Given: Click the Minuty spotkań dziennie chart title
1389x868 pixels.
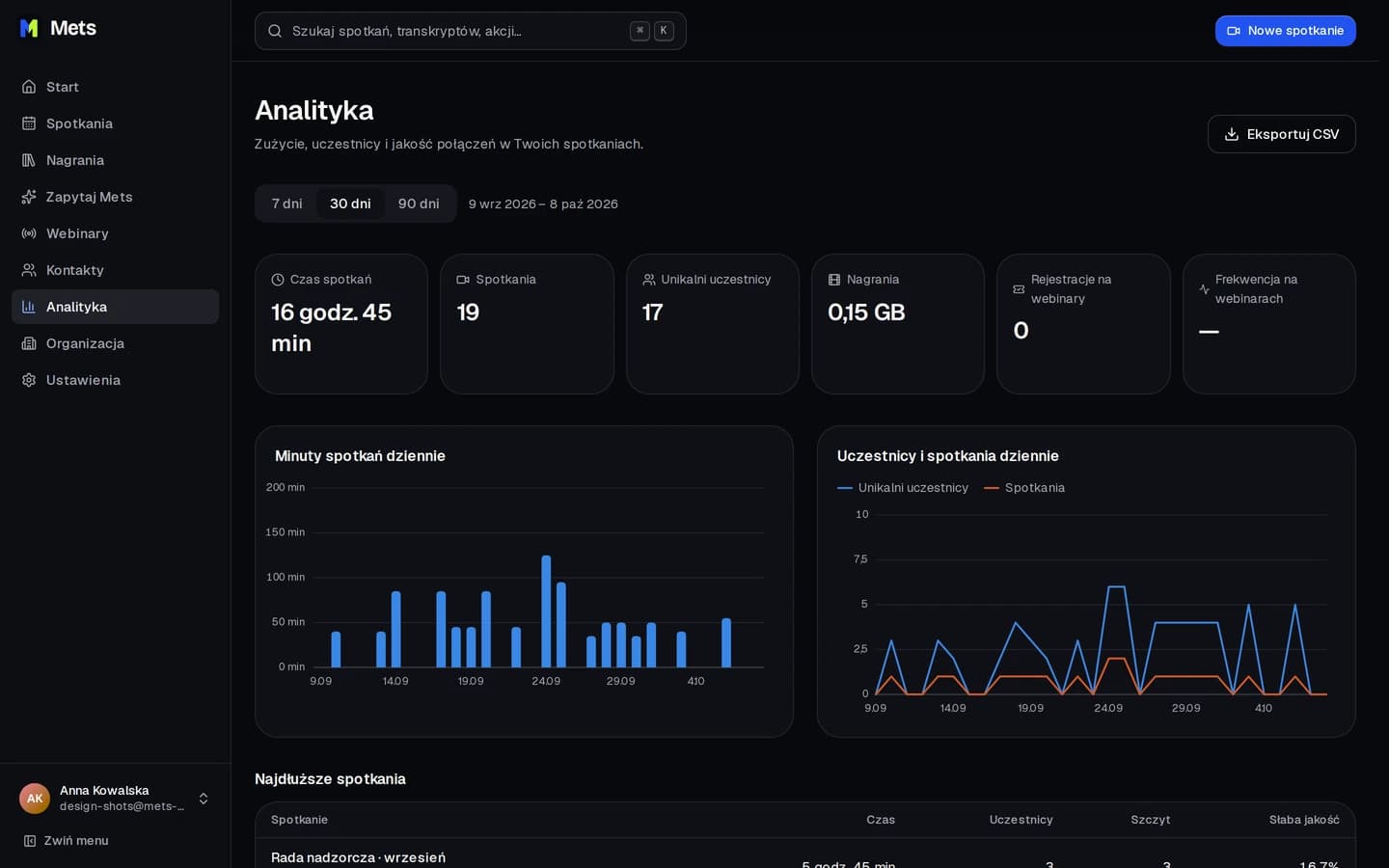Looking at the screenshot, I should click(x=360, y=456).
